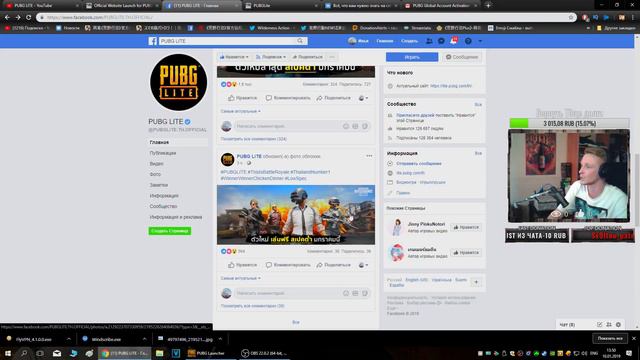Open the 'Создать' link in the Facebook header
Image resolution: width=640 pixels, height=360 pixels.
409,41
